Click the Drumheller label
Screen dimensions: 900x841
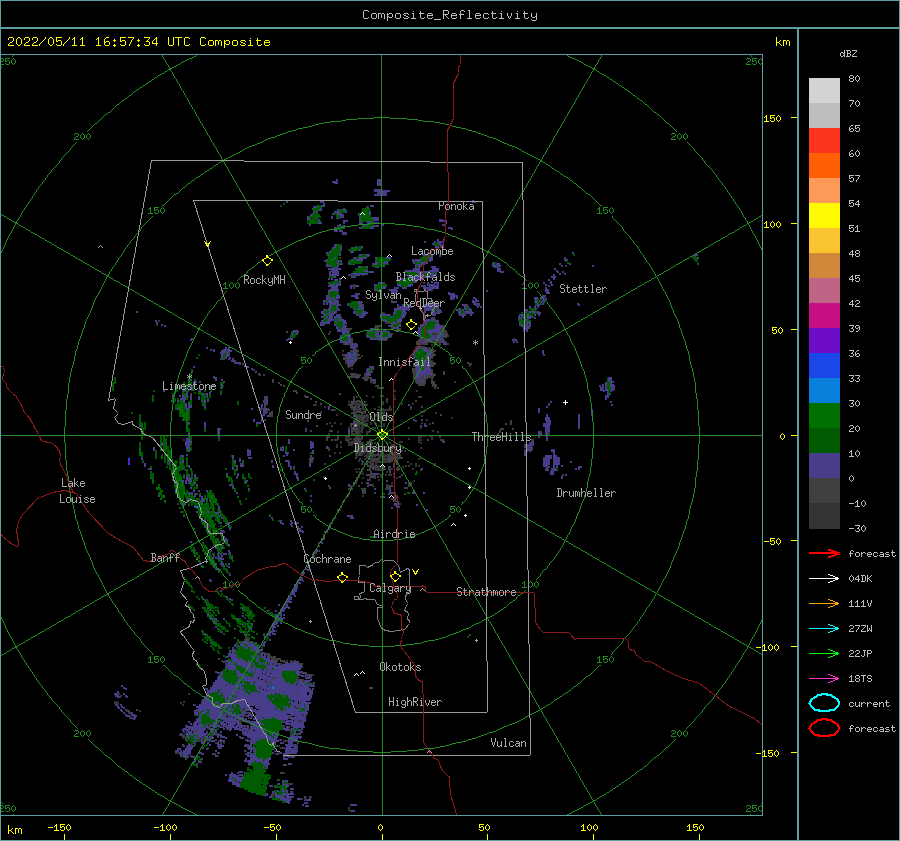(x=586, y=493)
